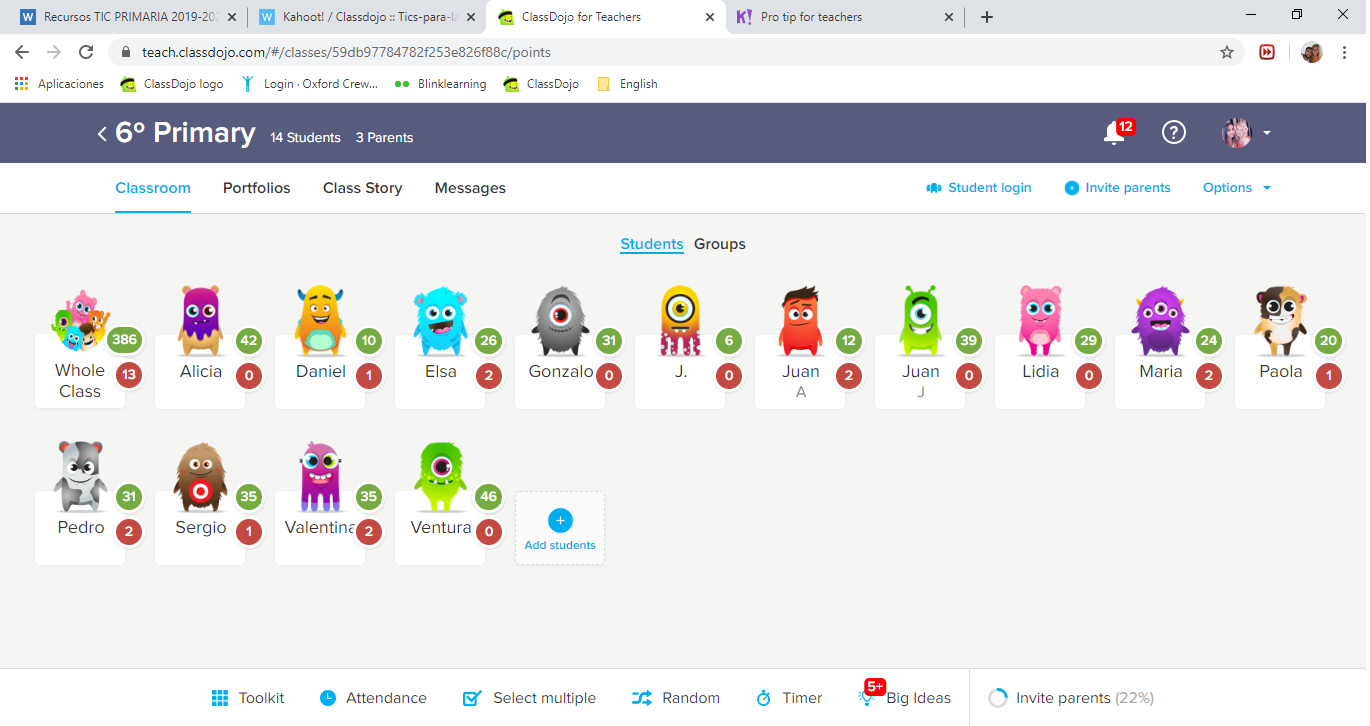Click J.'s yellow cyclops monster avatar

[680, 321]
